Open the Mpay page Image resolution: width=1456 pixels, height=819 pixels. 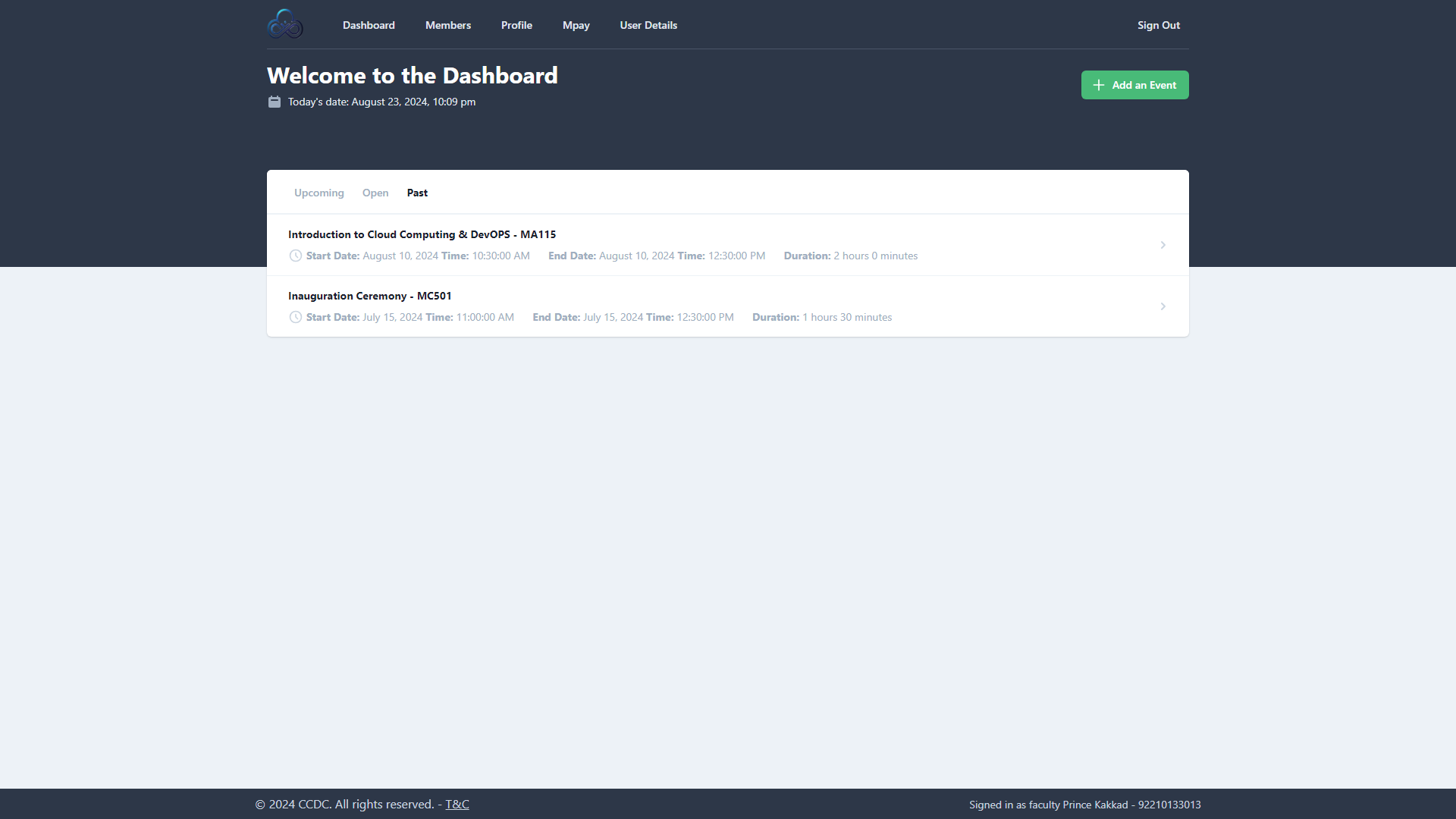[x=576, y=25]
